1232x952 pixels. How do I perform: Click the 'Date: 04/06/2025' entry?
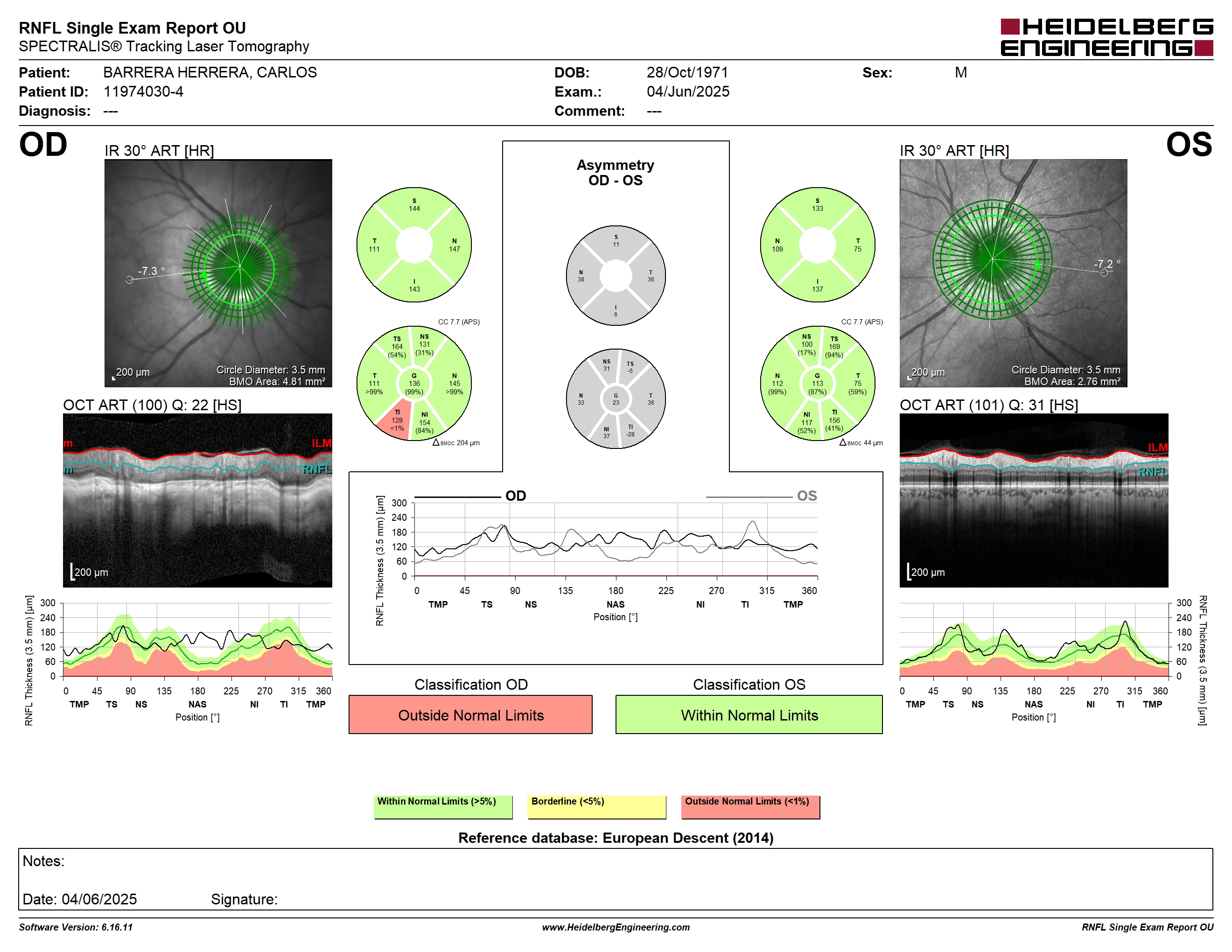pos(79,899)
